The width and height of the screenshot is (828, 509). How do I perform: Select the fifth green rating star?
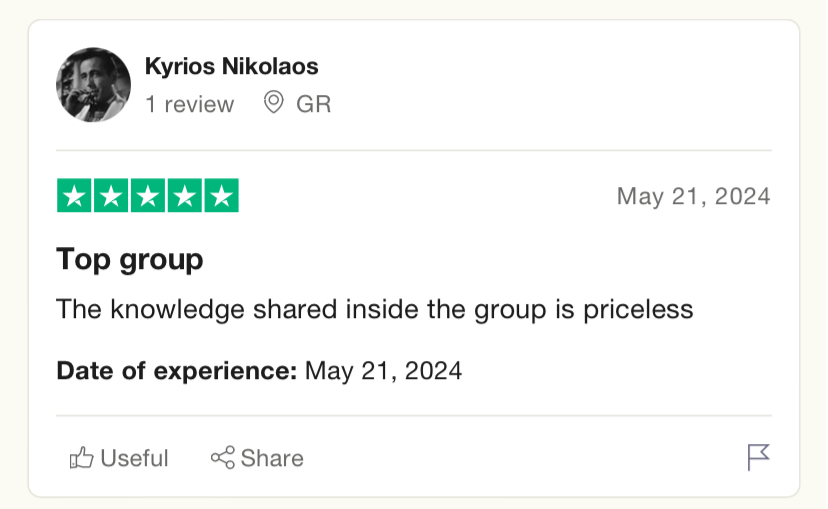click(222, 195)
